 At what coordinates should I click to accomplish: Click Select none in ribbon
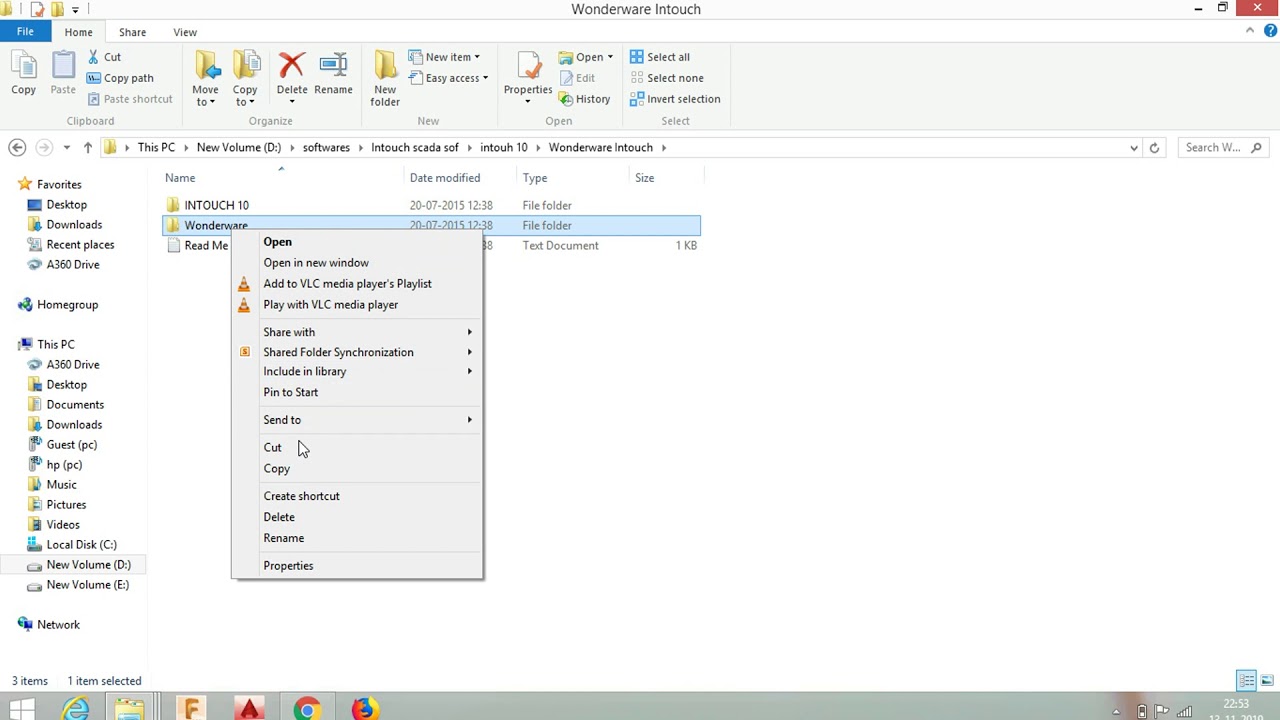(667, 78)
